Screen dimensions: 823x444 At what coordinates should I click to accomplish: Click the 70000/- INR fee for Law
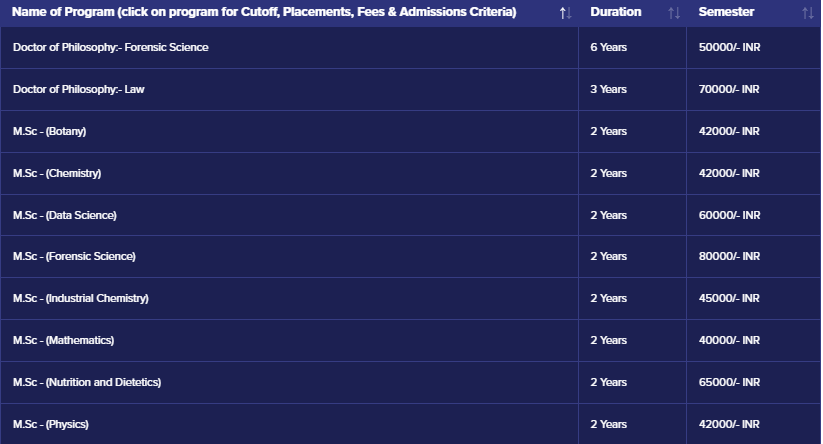(x=729, y=90)
